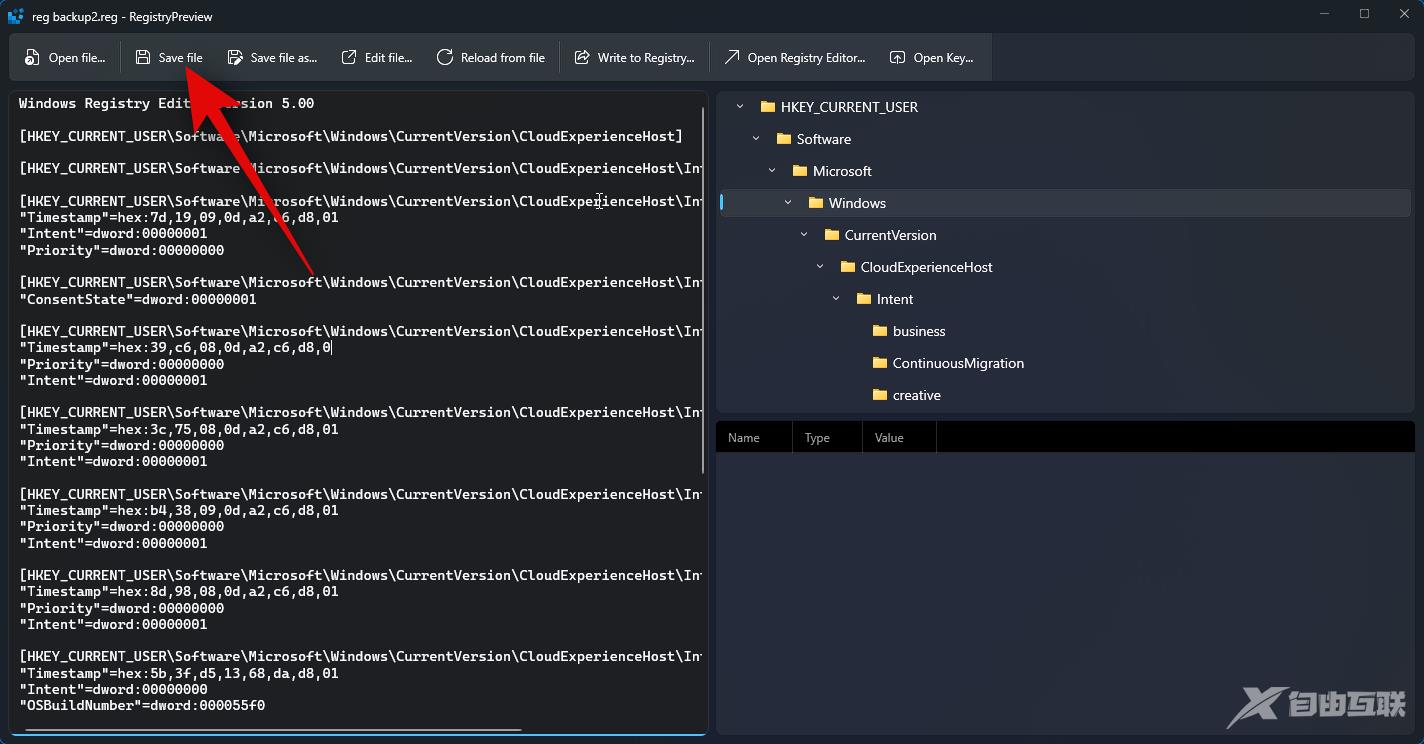
Task: Sort by the Name column header
Action: (x=744, y=438)
